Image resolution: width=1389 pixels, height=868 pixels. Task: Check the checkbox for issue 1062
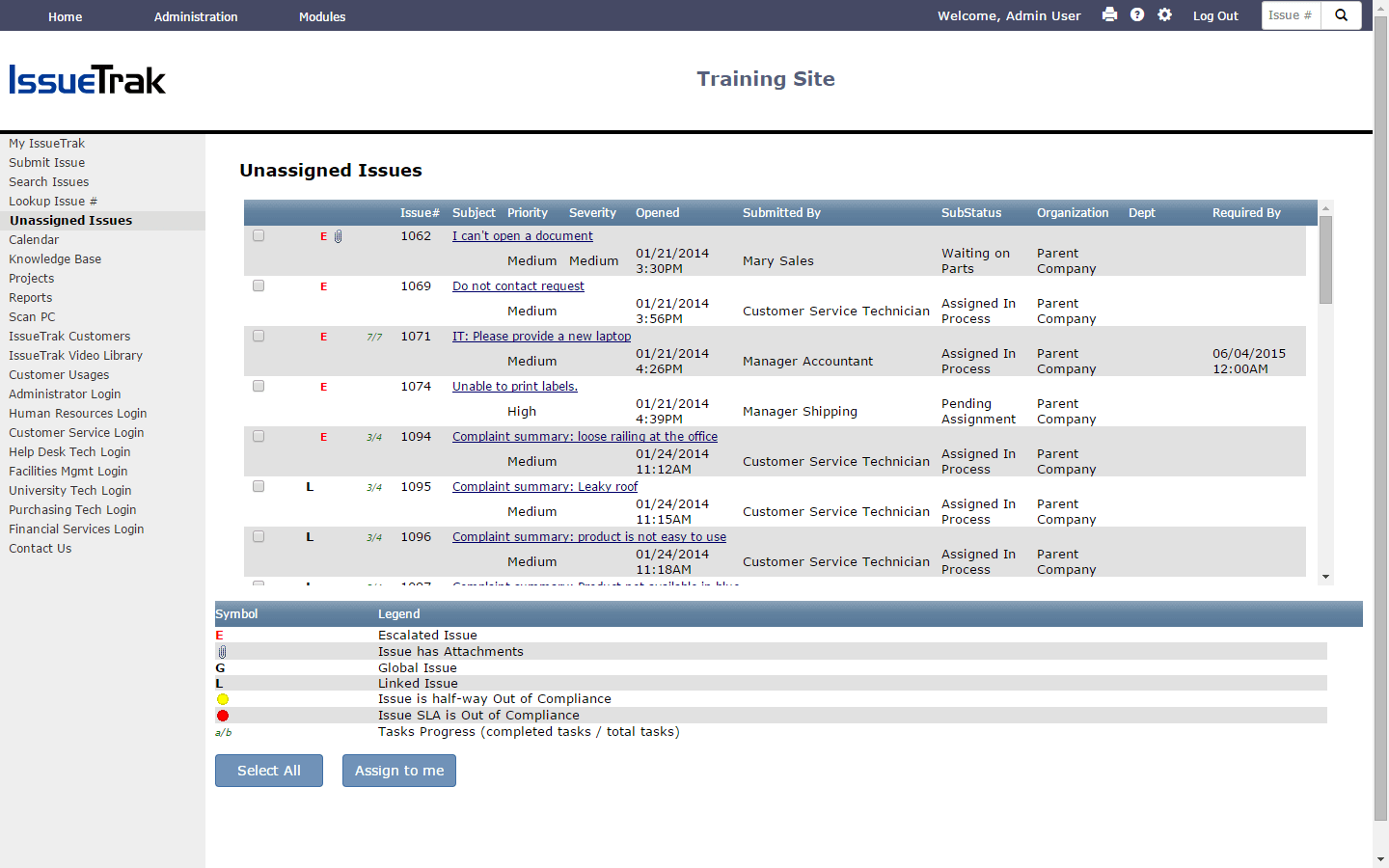[258, 234]
